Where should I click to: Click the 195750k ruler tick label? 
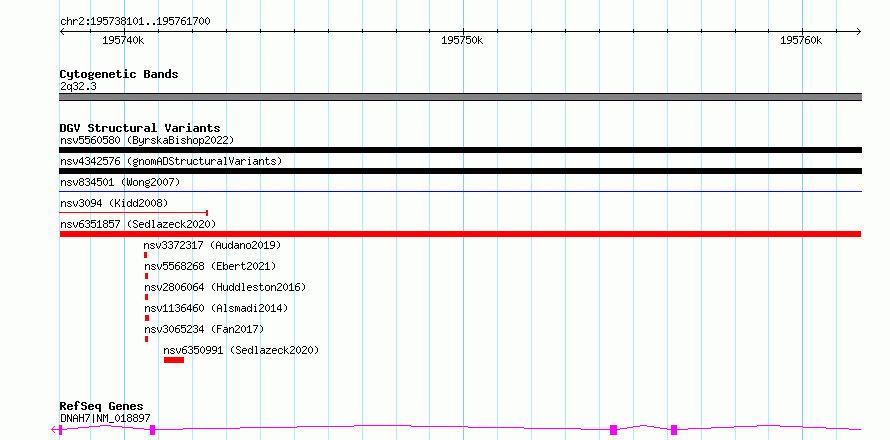tap(462, 40)
